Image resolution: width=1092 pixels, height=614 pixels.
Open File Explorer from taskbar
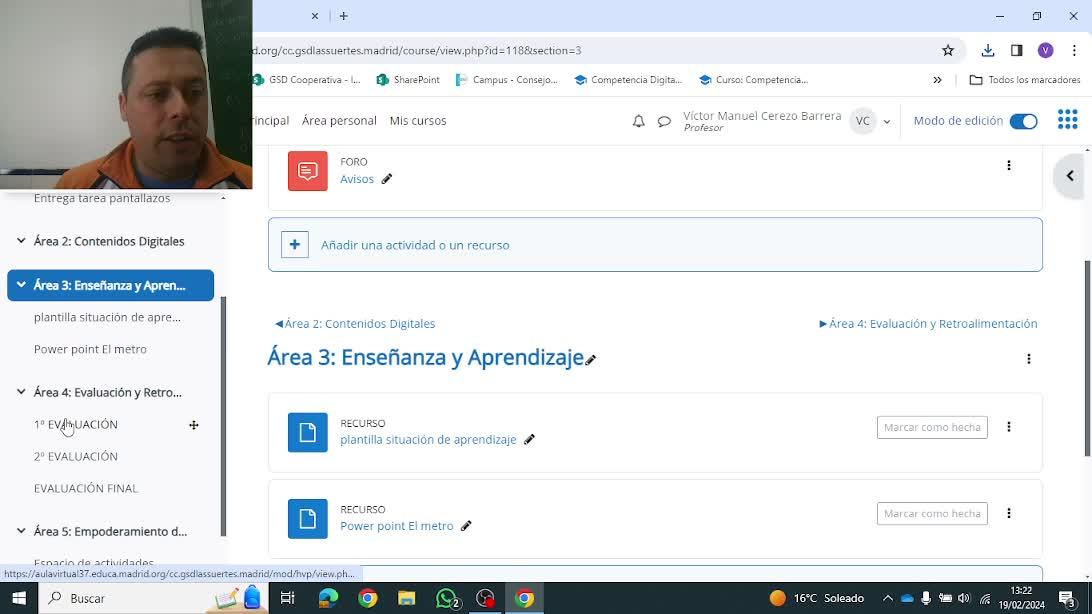(x=406, y=598)
